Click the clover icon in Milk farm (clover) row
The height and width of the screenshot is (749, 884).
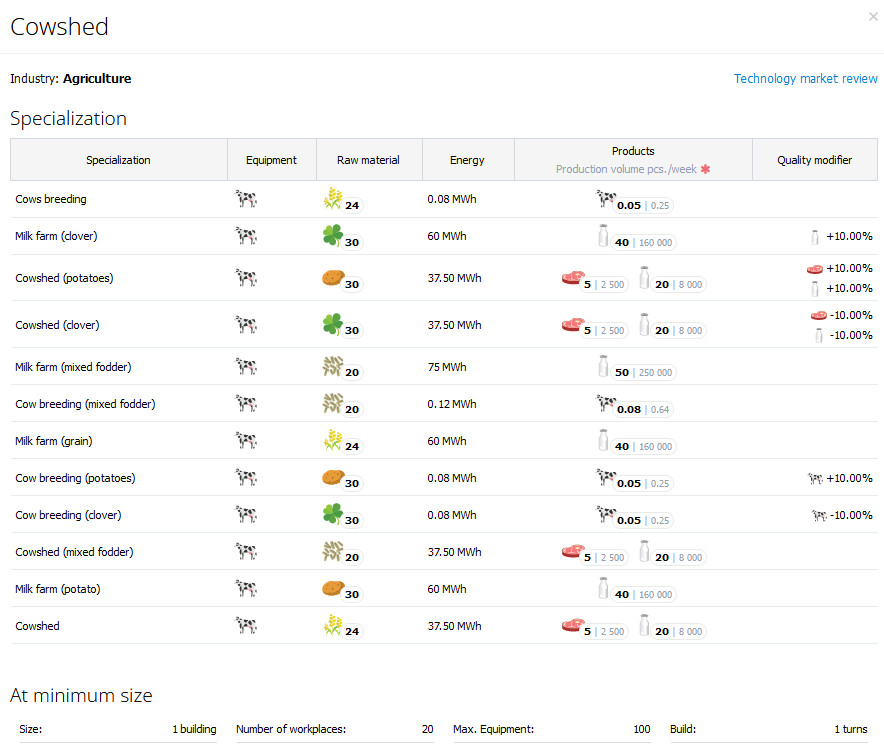pos(333,236)
